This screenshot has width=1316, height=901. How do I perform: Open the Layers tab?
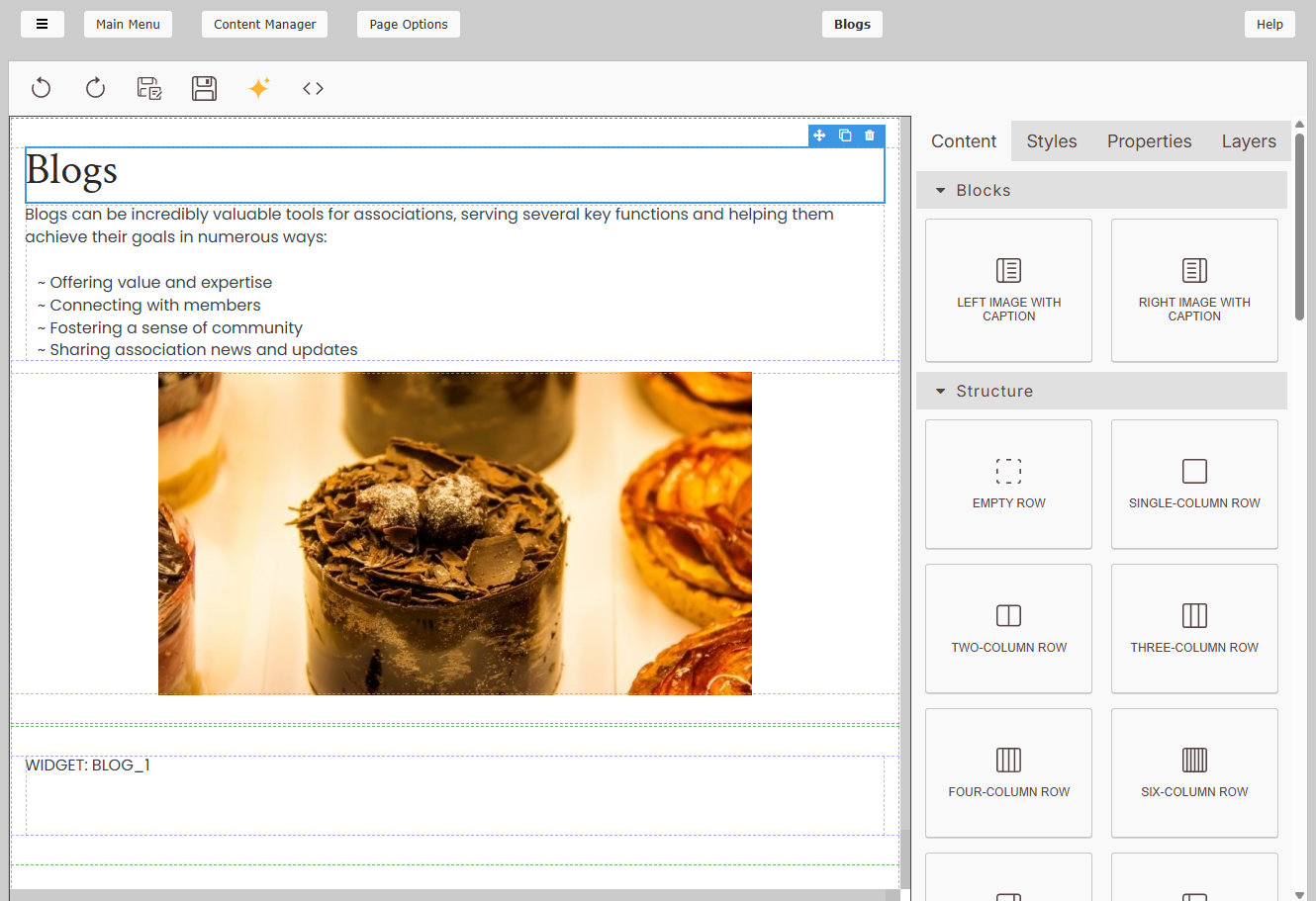(x=1249, y=141)
